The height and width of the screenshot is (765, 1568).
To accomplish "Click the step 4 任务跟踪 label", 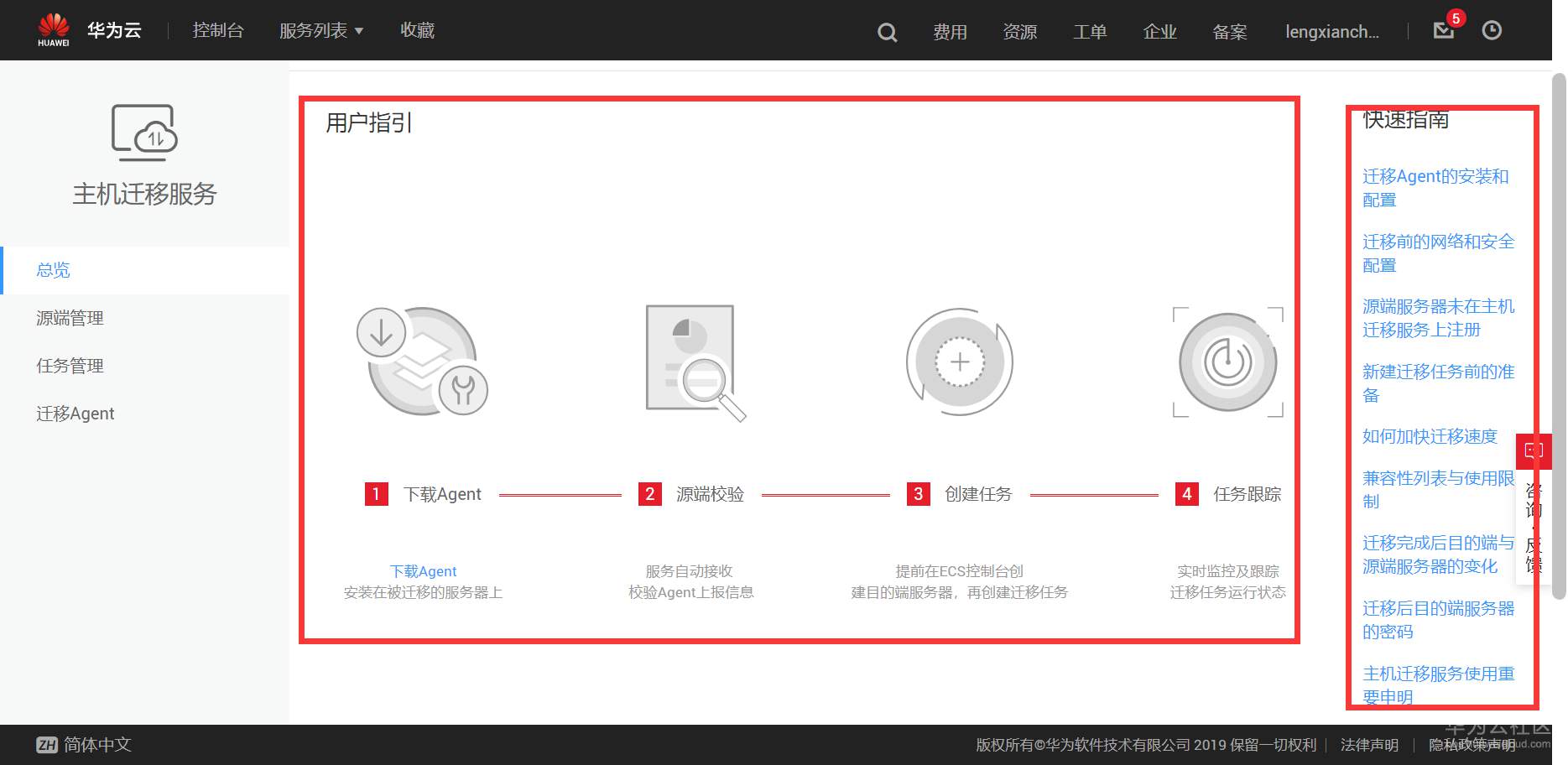I will point(1248,494).
